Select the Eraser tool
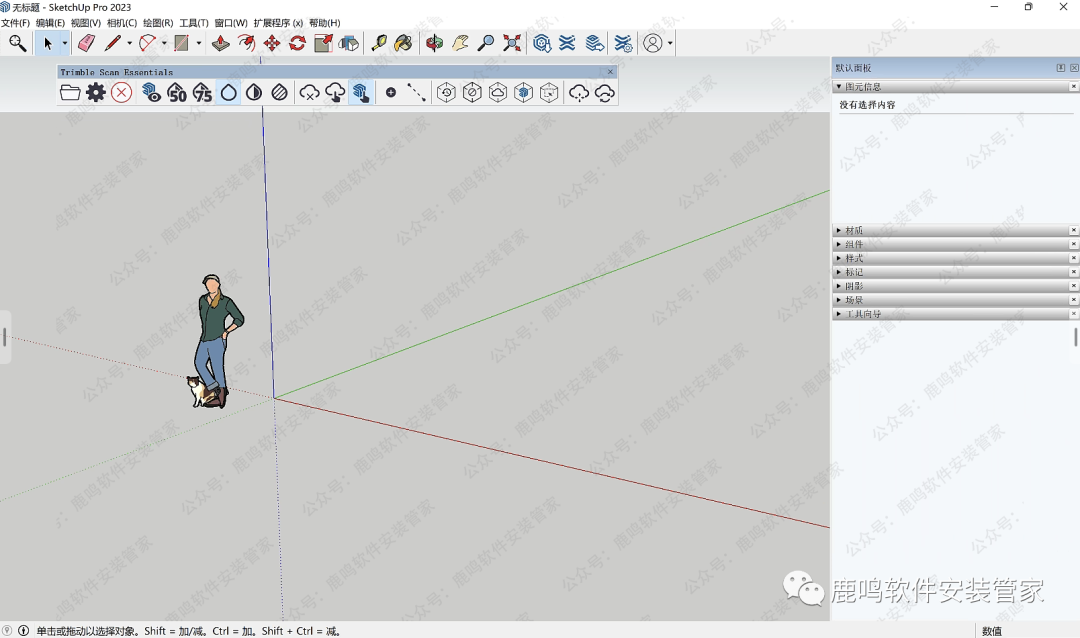Image resolution: width=1080 pixels, height=638 pixels. (x=86, y=43)
